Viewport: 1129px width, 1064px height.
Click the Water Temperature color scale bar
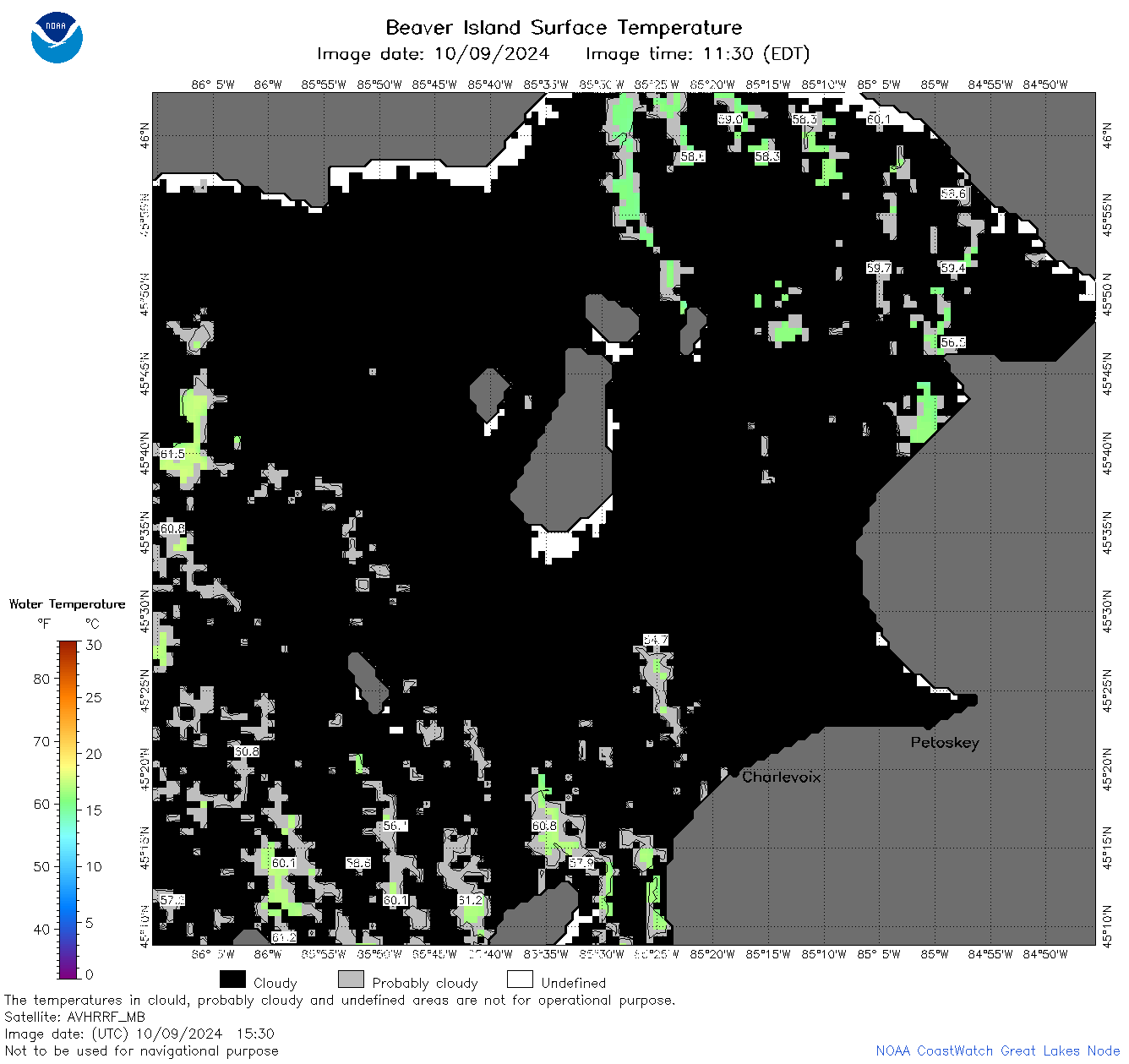(x=68, y=808)
